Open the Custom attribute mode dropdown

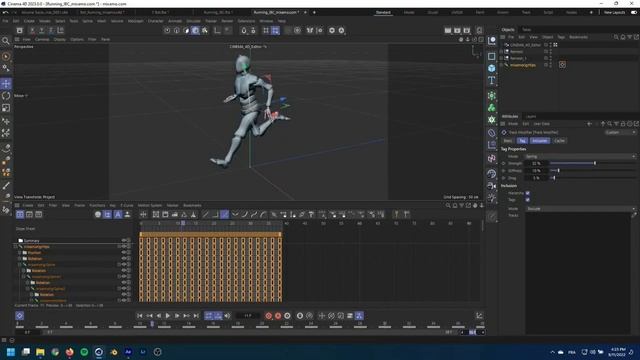[620, 132]
